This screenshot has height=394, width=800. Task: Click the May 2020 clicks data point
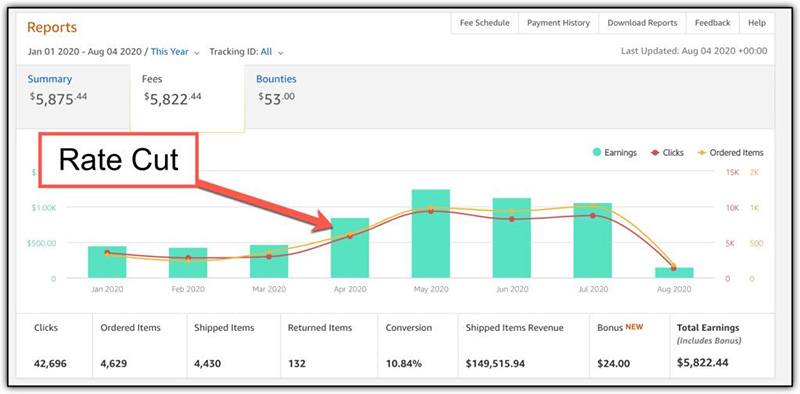431,210
